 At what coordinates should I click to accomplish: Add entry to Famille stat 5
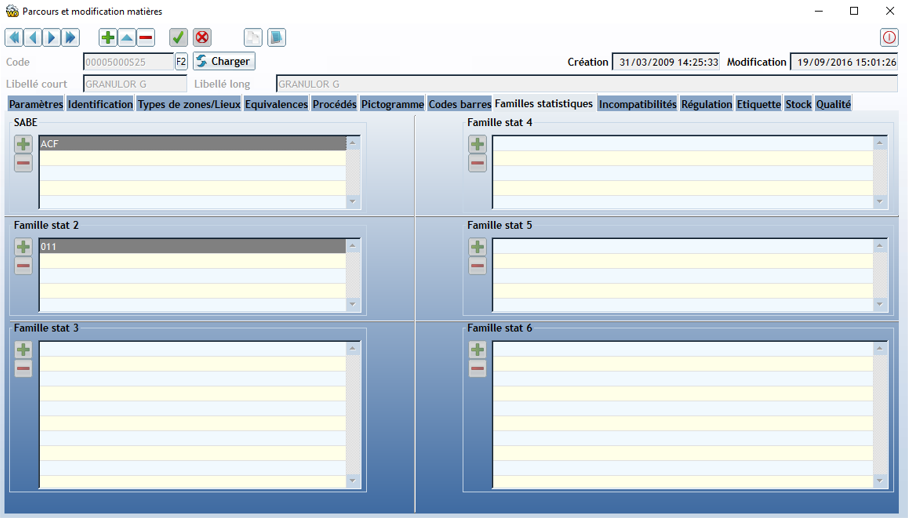point(477,247)
